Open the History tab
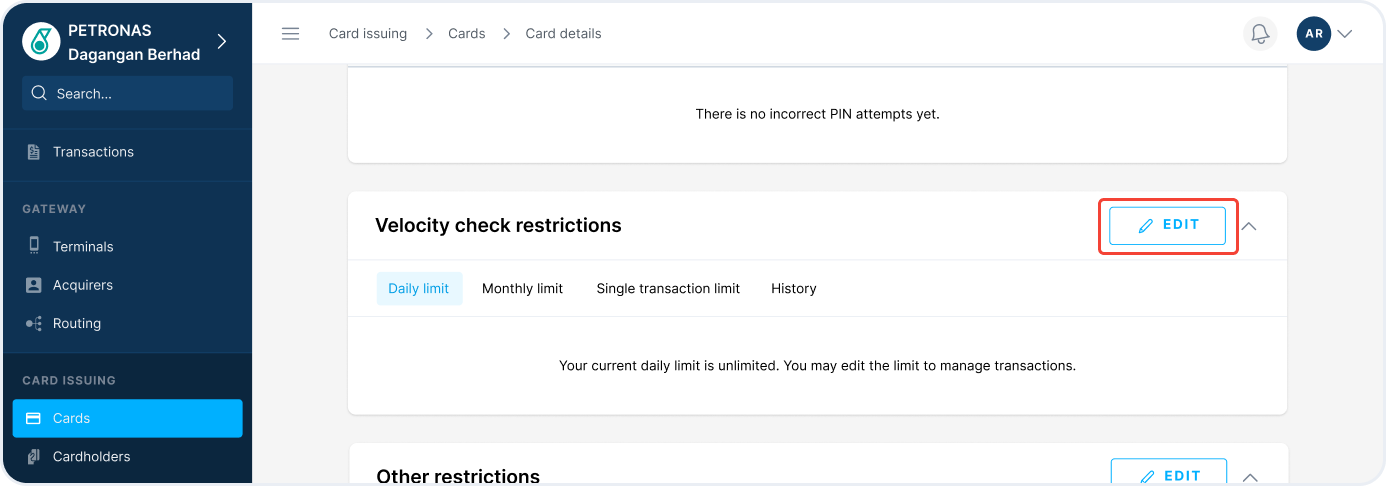The width and height of the screenshot is (1386, 486). (x=793, y=289)
